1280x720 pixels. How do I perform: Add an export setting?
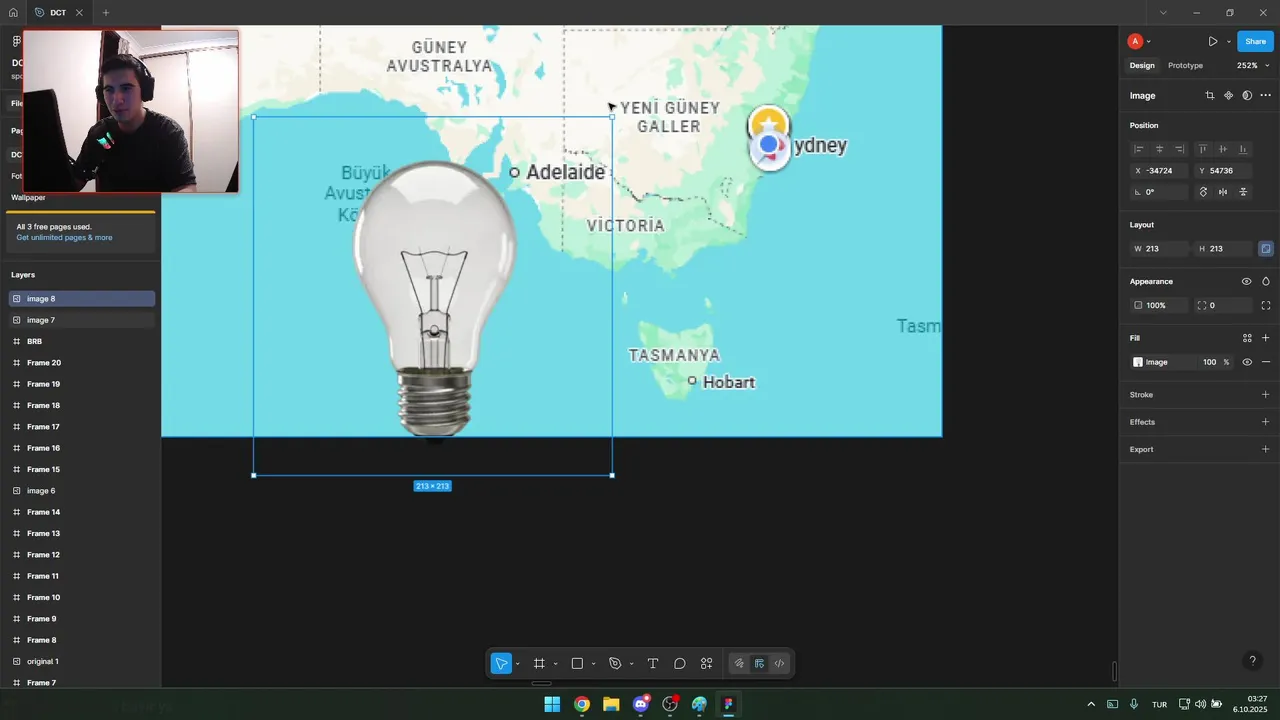tap(1266, 449)
